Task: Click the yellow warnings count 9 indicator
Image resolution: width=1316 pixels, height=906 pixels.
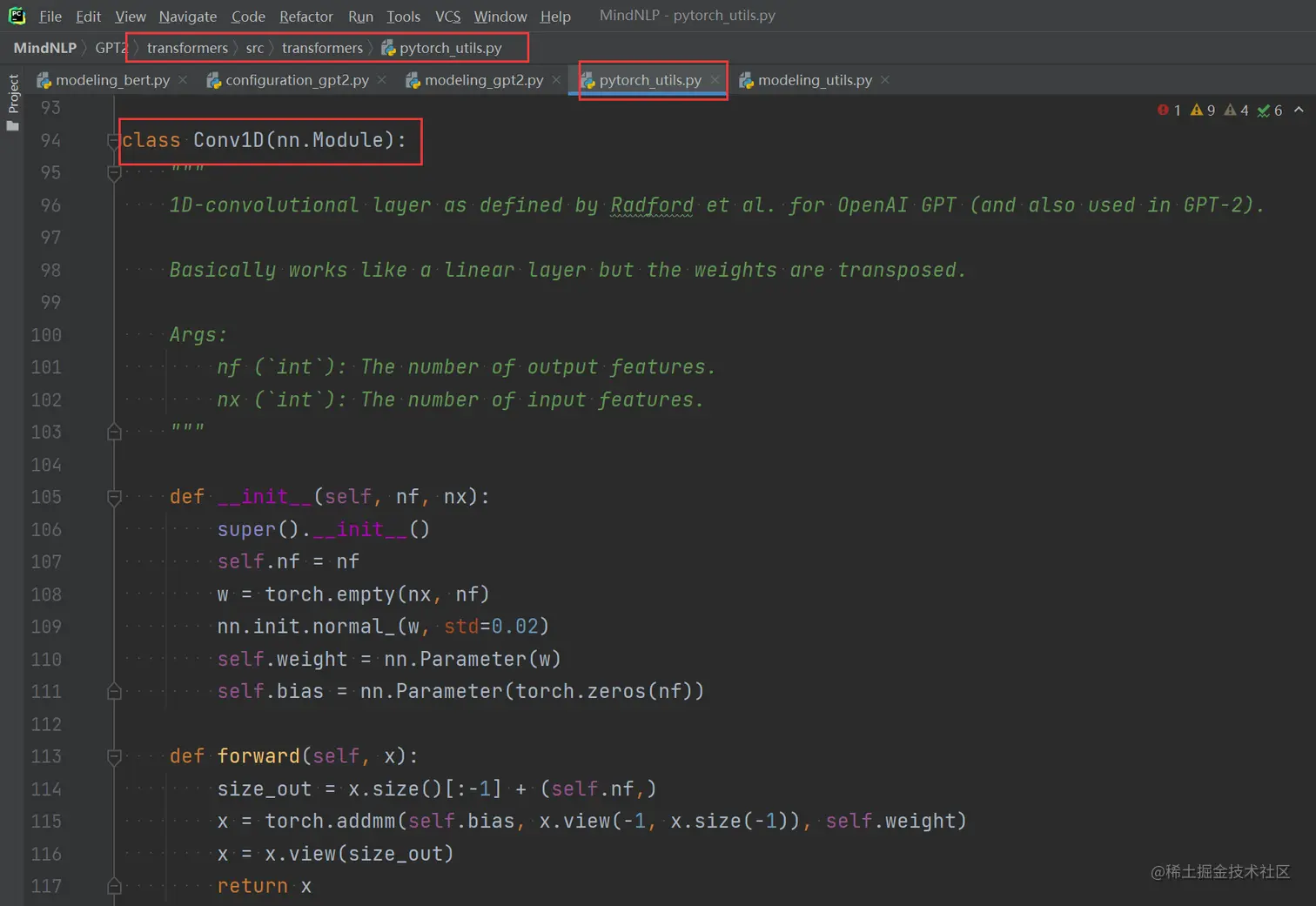Action: 1203,111
